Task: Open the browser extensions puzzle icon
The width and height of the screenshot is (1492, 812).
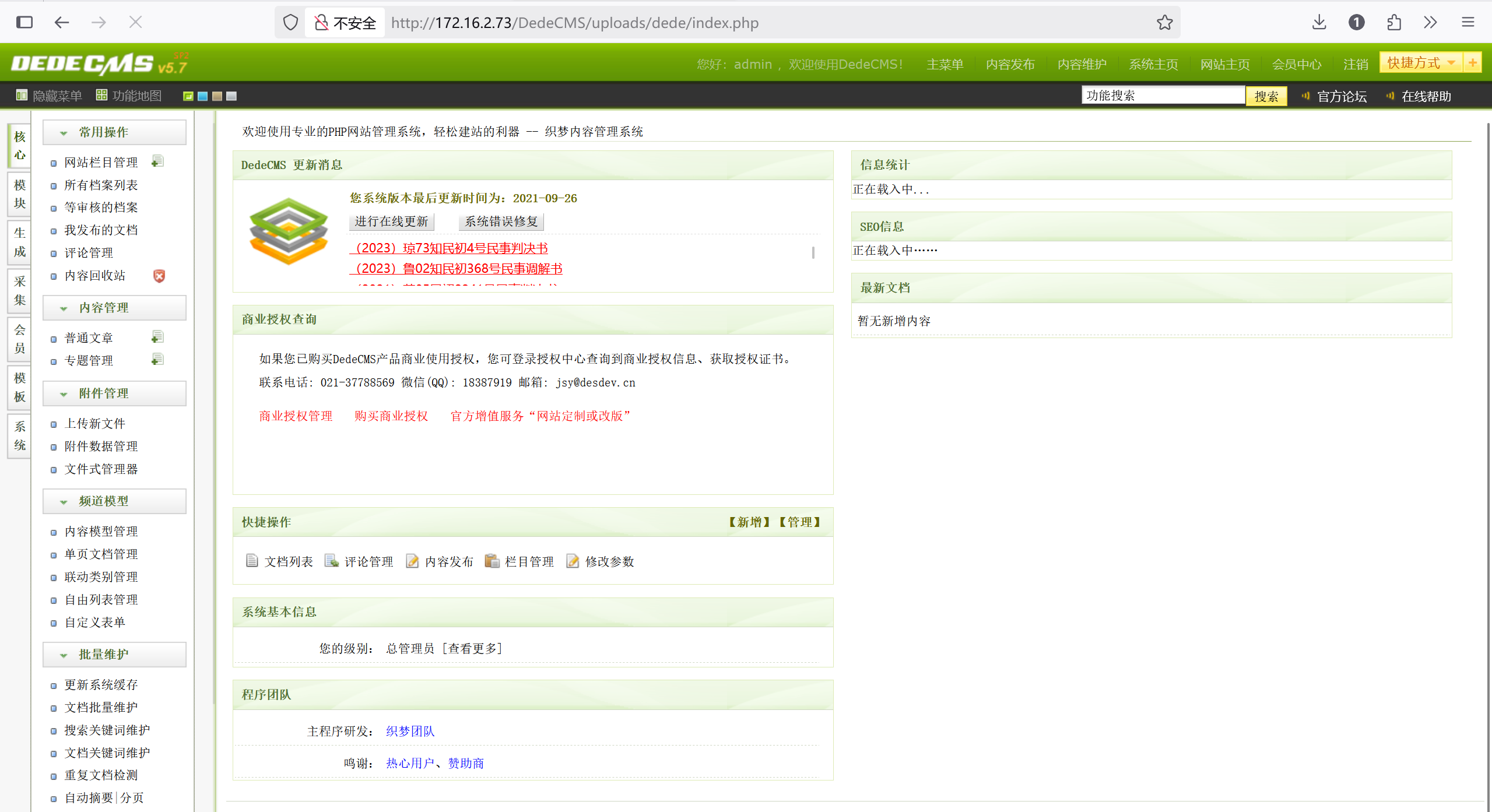Action: (1393, 23)
